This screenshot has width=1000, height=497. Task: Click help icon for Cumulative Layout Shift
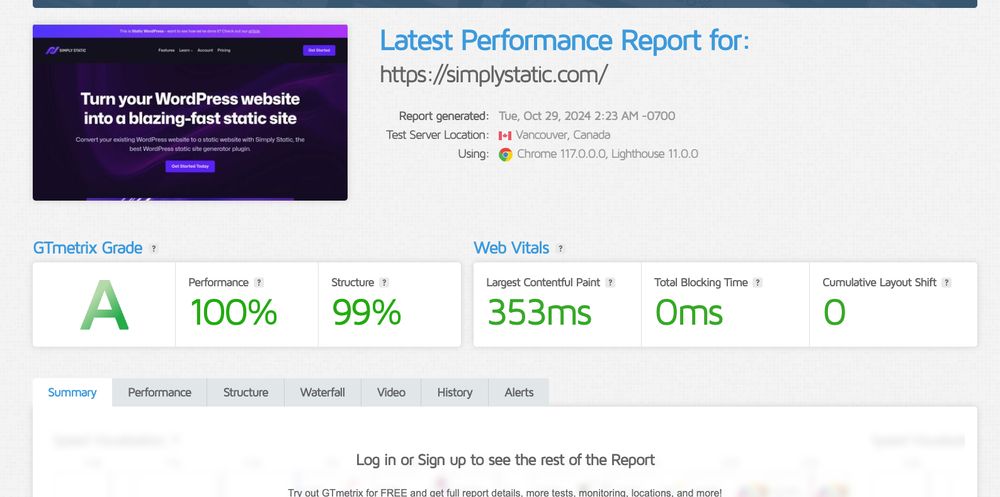click(946, 283)
